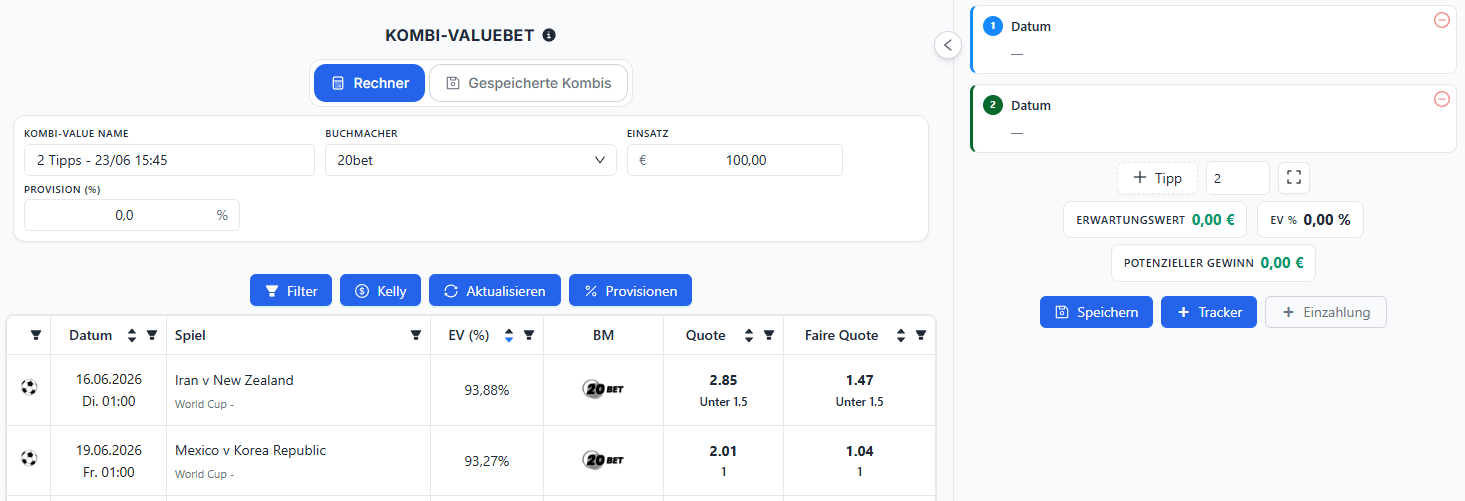Image resolution: width=1465 pixels, height=501 pixels.
Task: Sort the table by Faire Quote arrows
Action: click(x=901, y=336)
